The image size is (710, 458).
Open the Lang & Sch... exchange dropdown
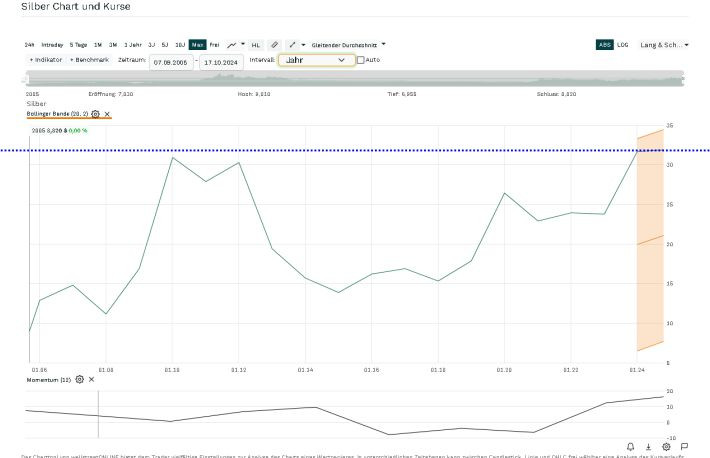point(664,45)
